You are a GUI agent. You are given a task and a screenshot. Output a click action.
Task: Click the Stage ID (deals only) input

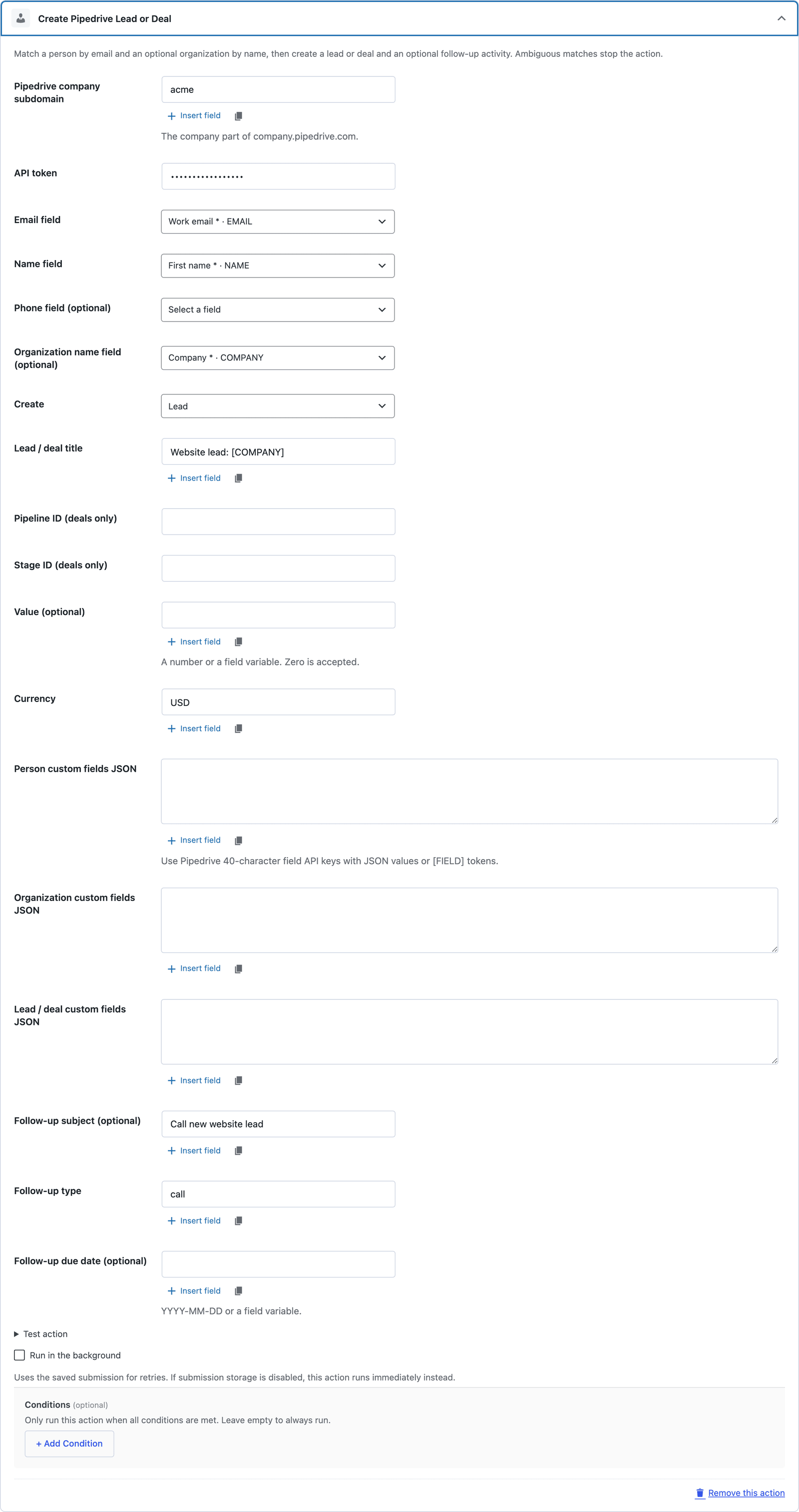click(278, 568)
